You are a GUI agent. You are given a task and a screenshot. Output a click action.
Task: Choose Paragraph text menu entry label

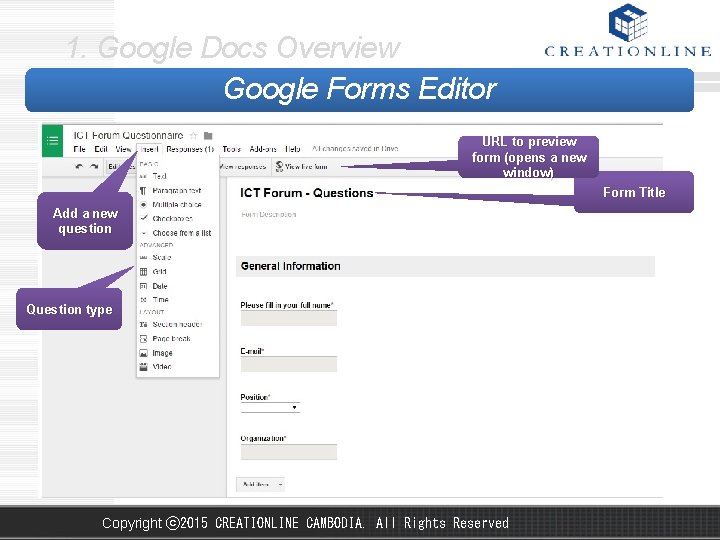[x=177, y=191]
